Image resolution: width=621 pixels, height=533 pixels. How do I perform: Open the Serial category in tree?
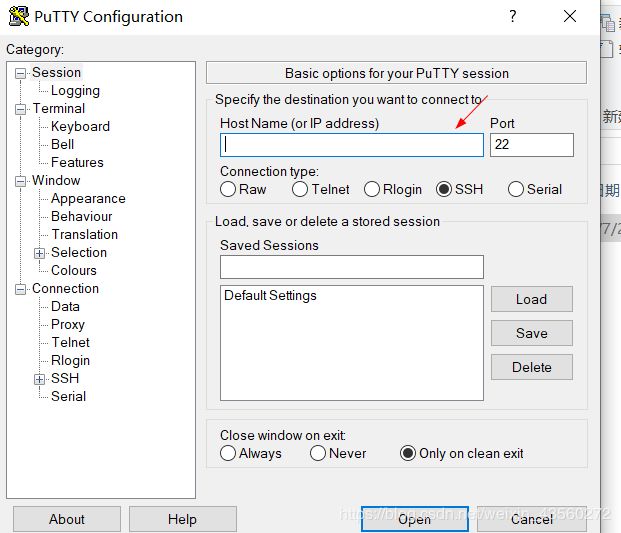tap(69, 396)
